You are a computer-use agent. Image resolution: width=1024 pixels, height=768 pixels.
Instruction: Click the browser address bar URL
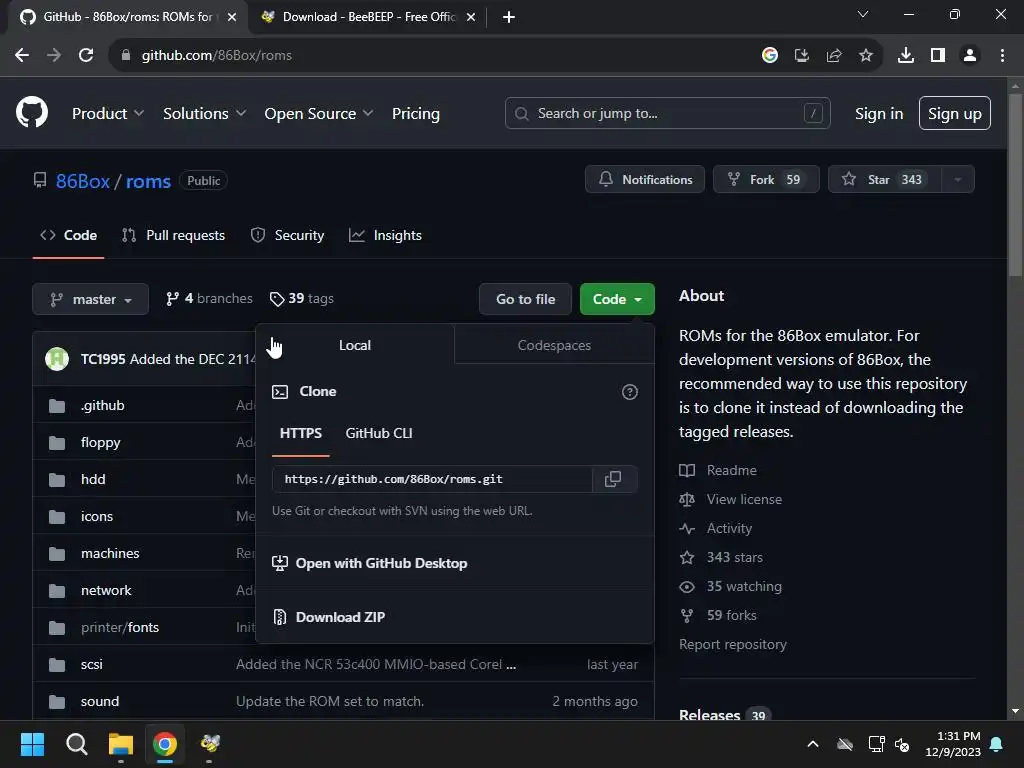click(x=216, y=56)
